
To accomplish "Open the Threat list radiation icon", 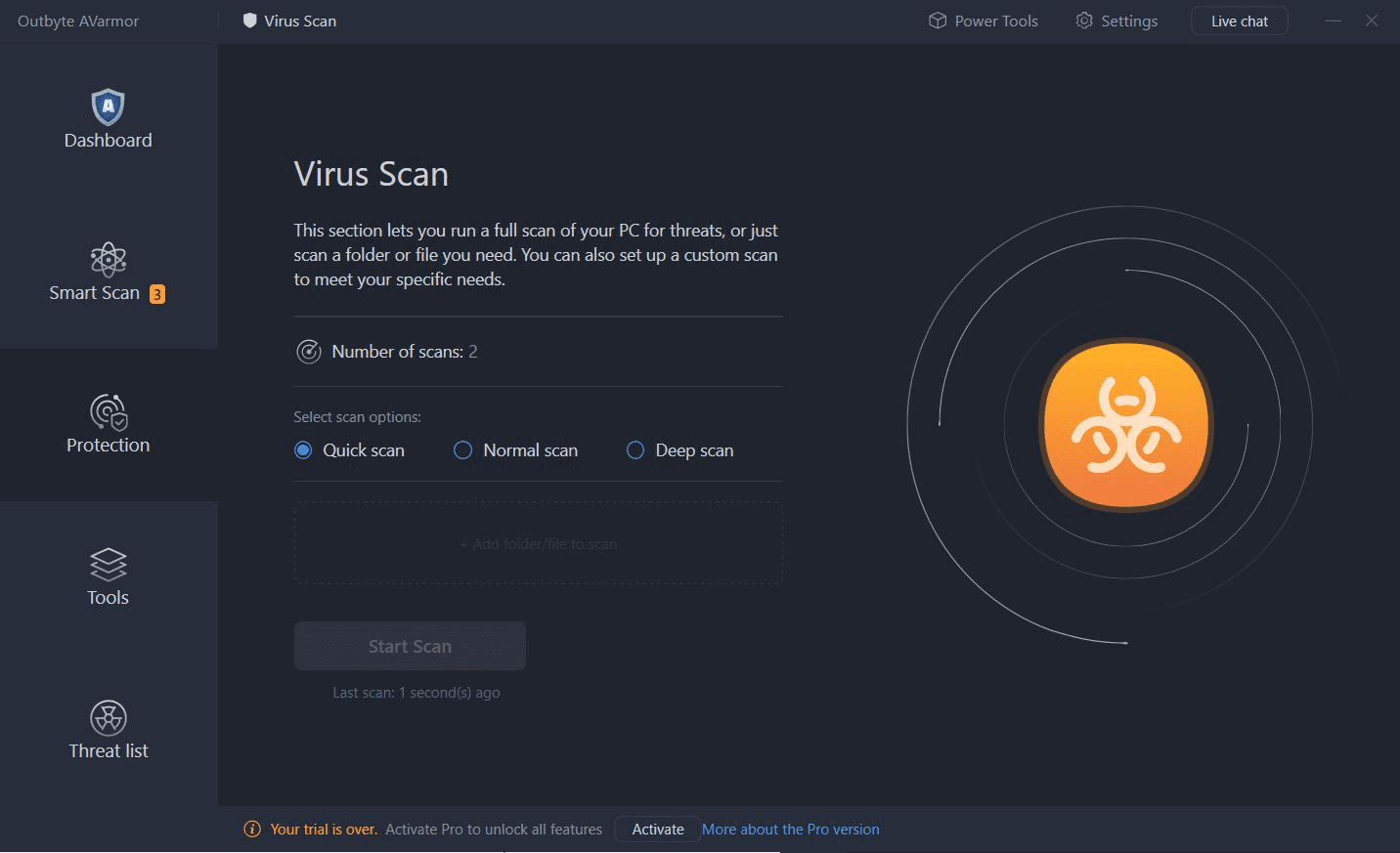I will [108, 717].
